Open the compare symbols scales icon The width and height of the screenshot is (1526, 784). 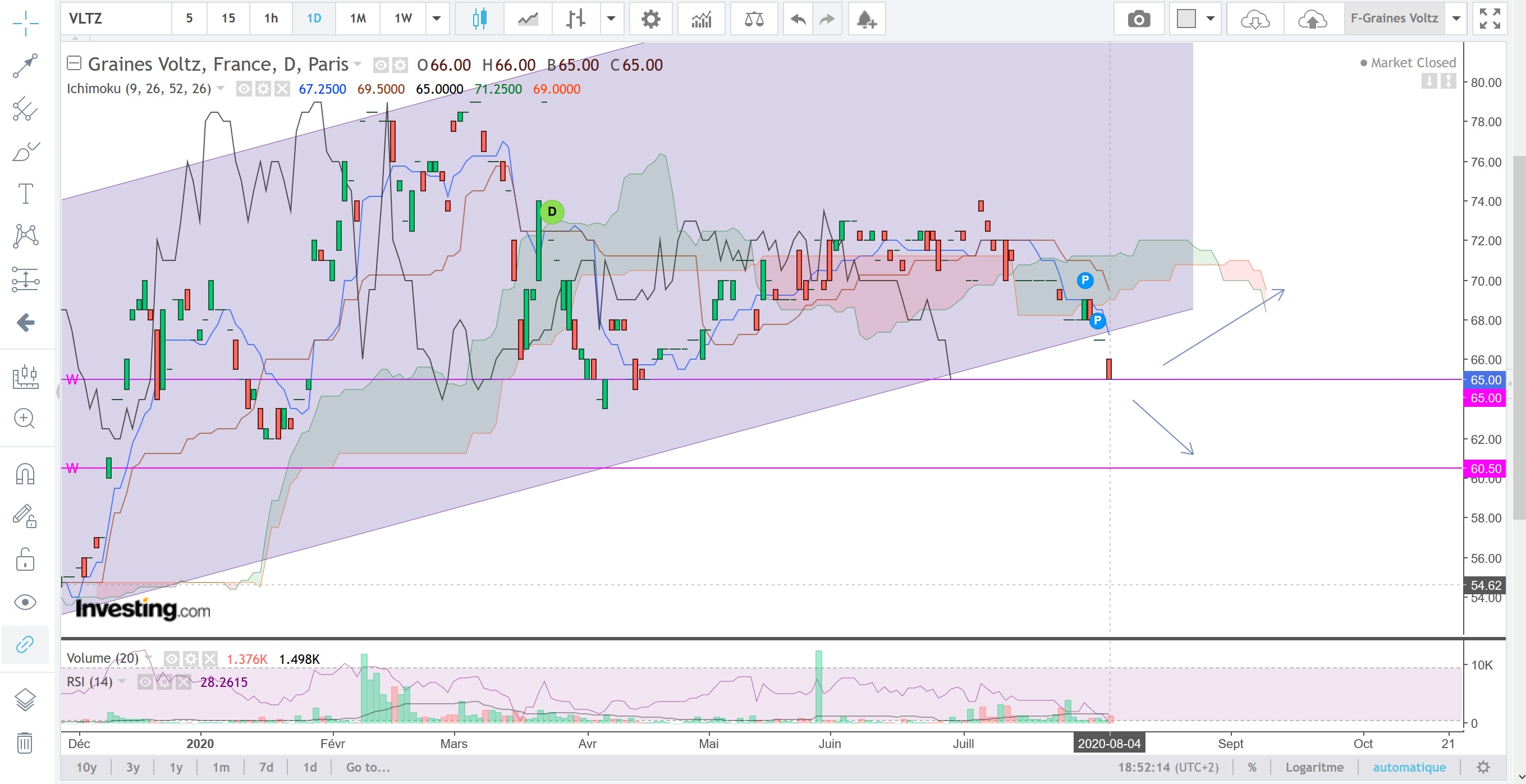pos(754,19)
